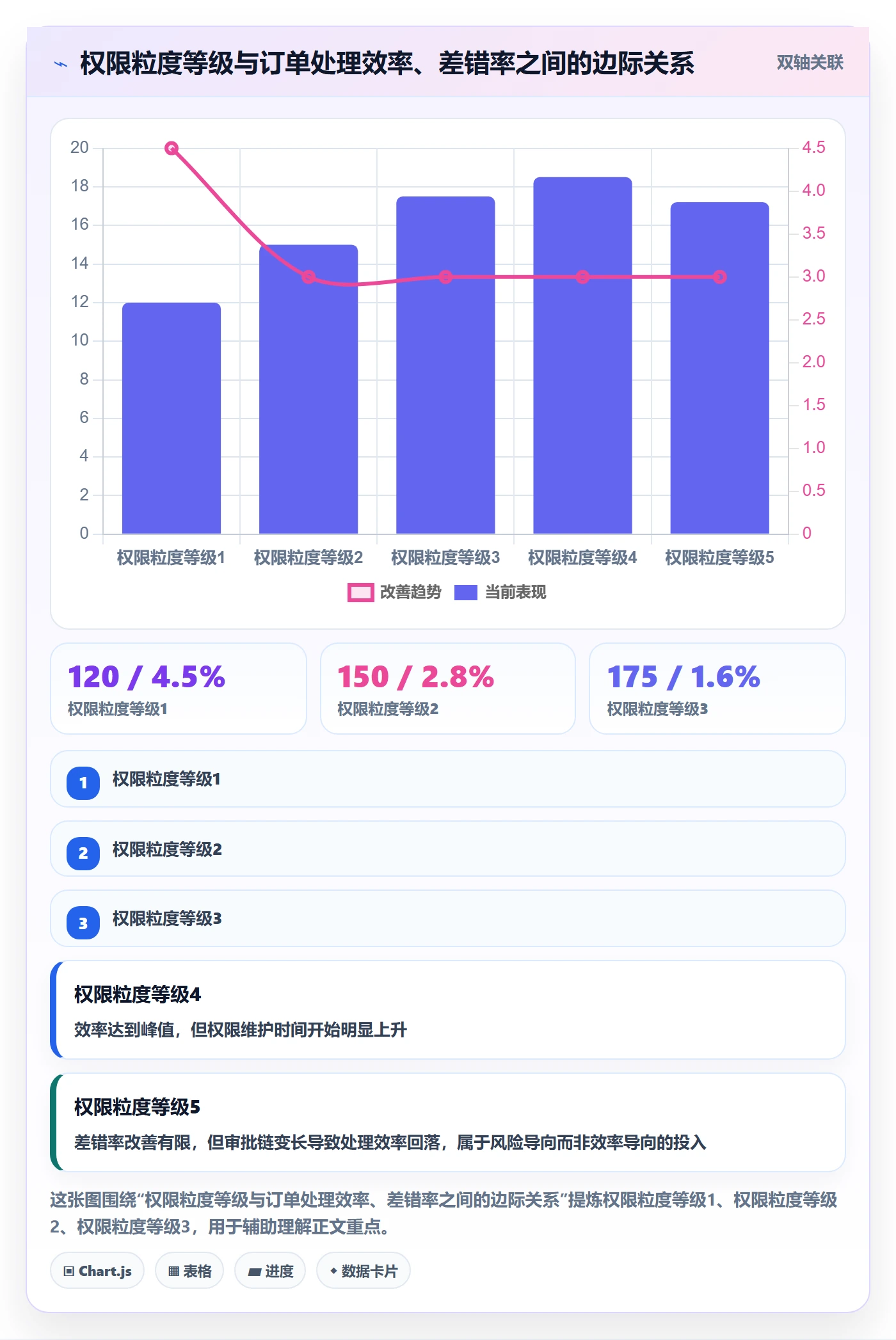The image size is (896, 1340).
Task: Click the 权限粒度等级1 list row text
Action: (166, 779)
